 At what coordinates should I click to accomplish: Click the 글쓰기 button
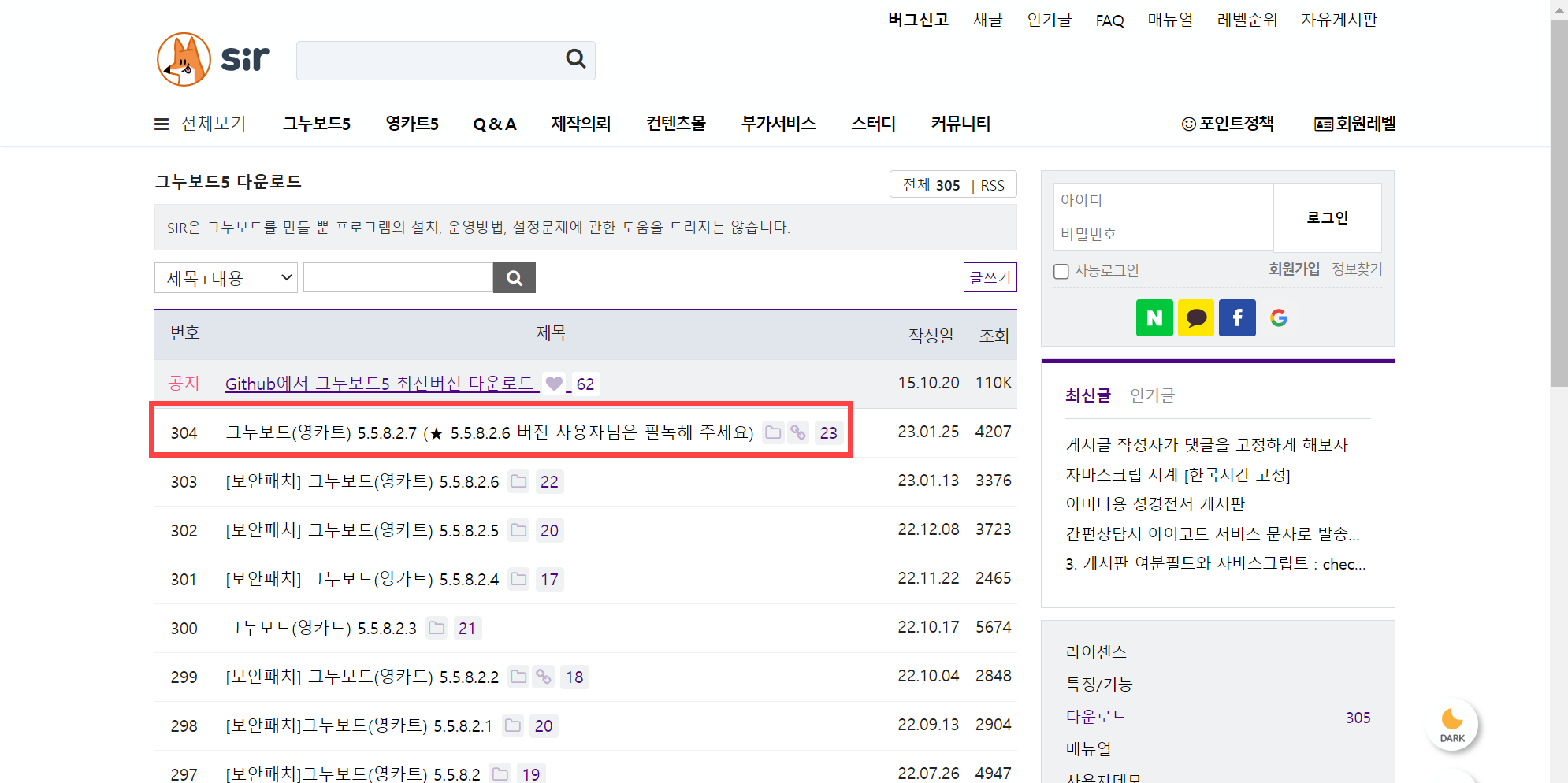(990, 277)
